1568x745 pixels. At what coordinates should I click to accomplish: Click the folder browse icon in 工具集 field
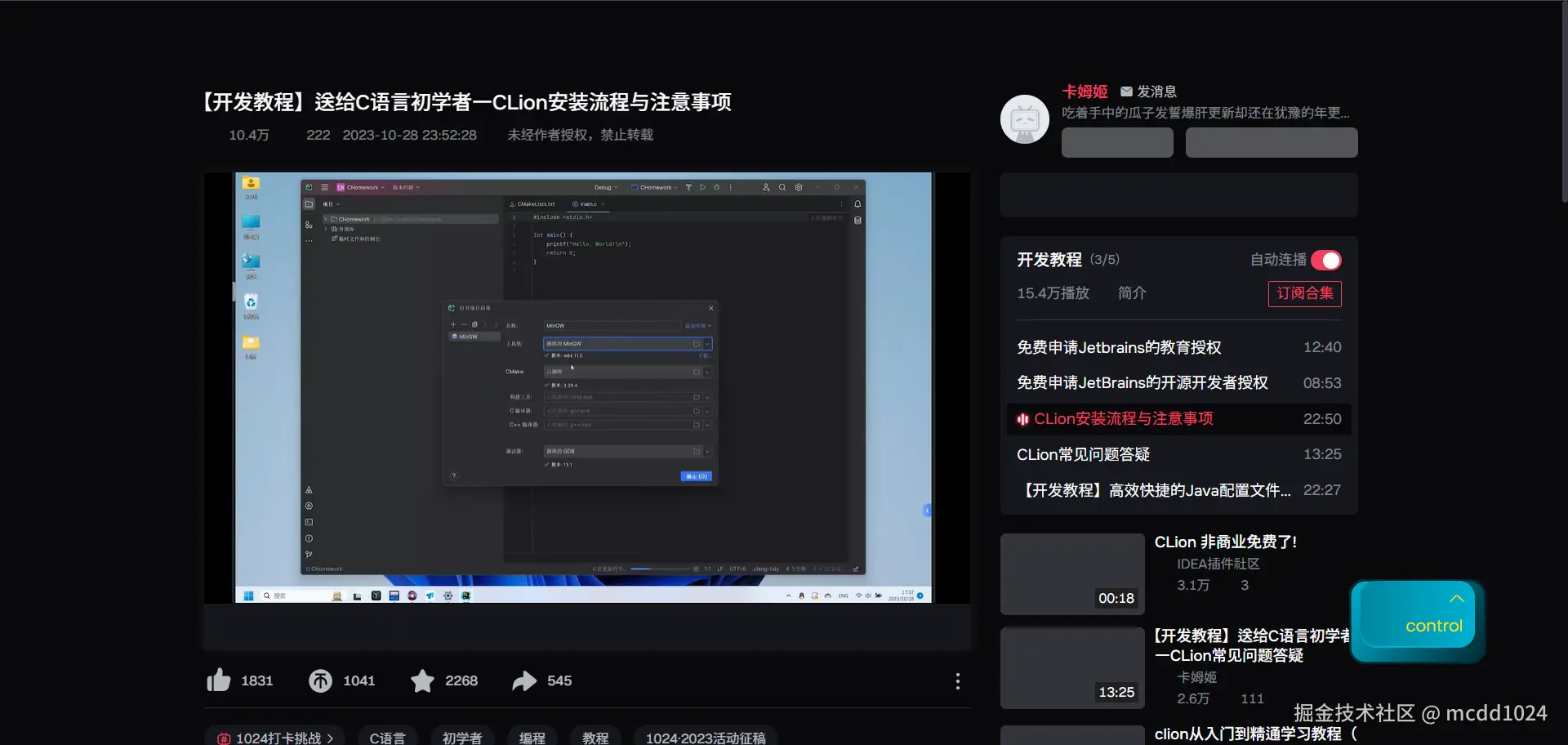pos(697,344)
